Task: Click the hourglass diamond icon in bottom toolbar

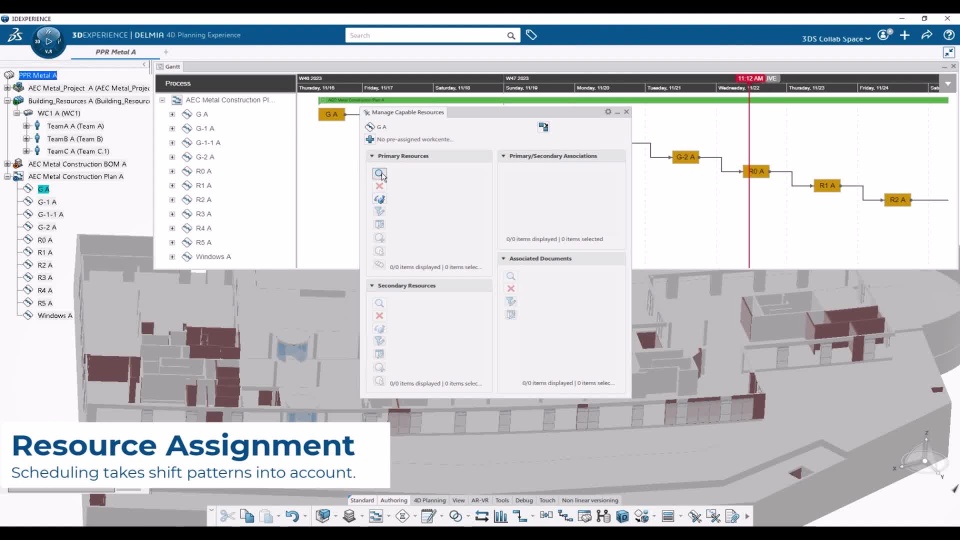Action: coord(402,517)
